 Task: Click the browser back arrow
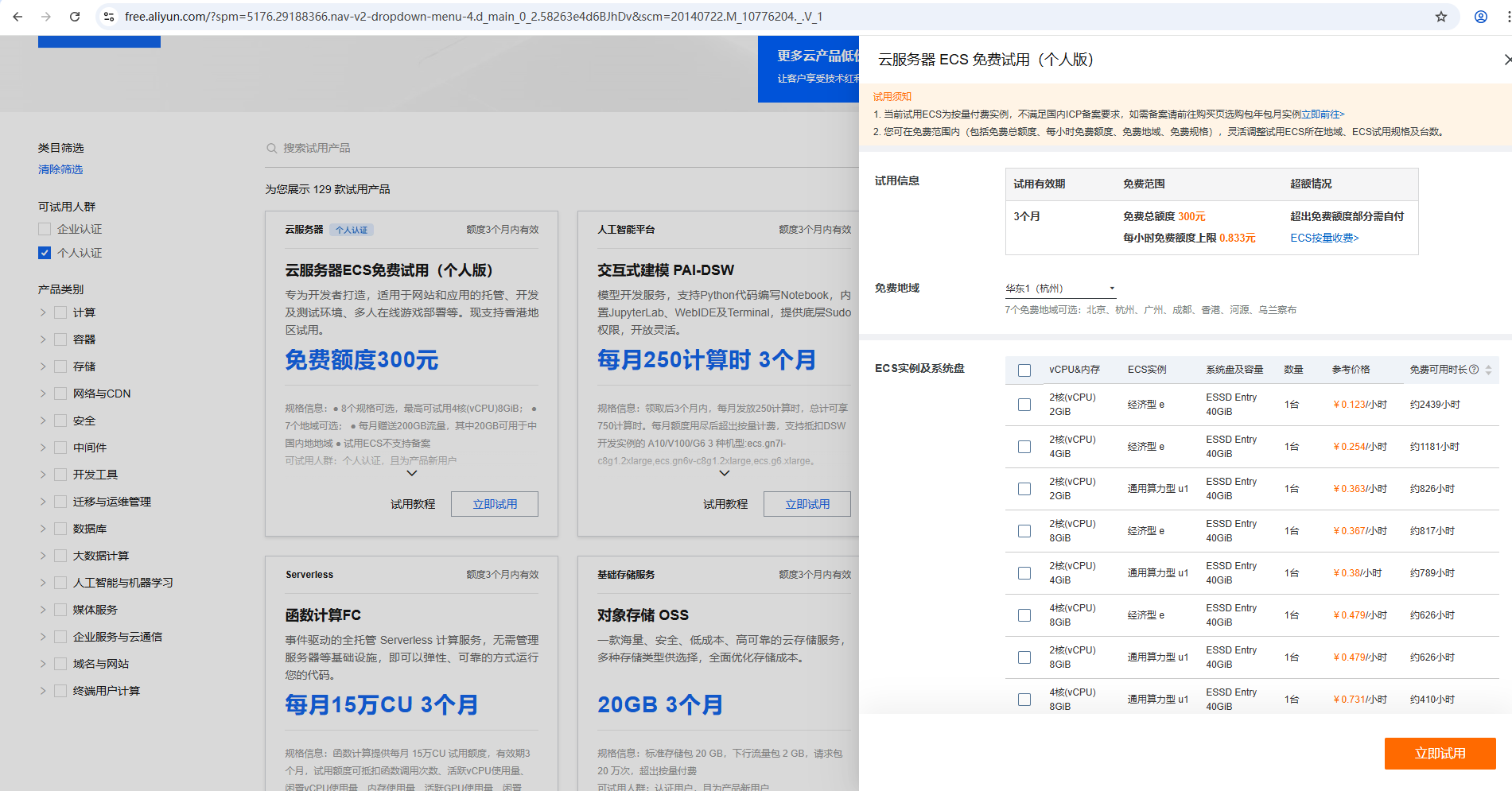[x=17, y=17]
